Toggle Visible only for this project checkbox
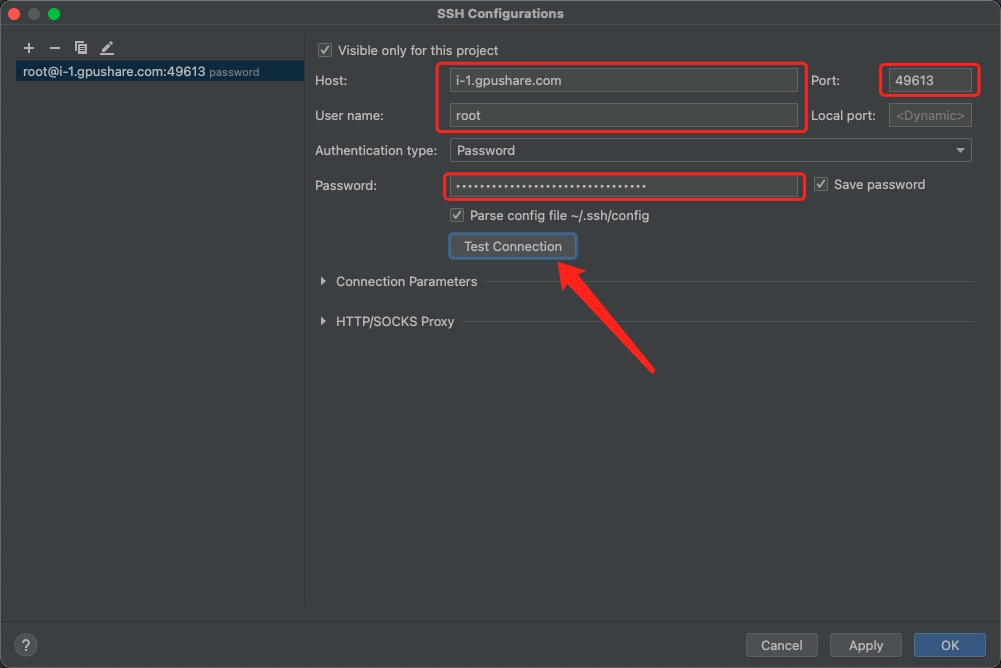The image size is (1001, 668). pos(325,50)
